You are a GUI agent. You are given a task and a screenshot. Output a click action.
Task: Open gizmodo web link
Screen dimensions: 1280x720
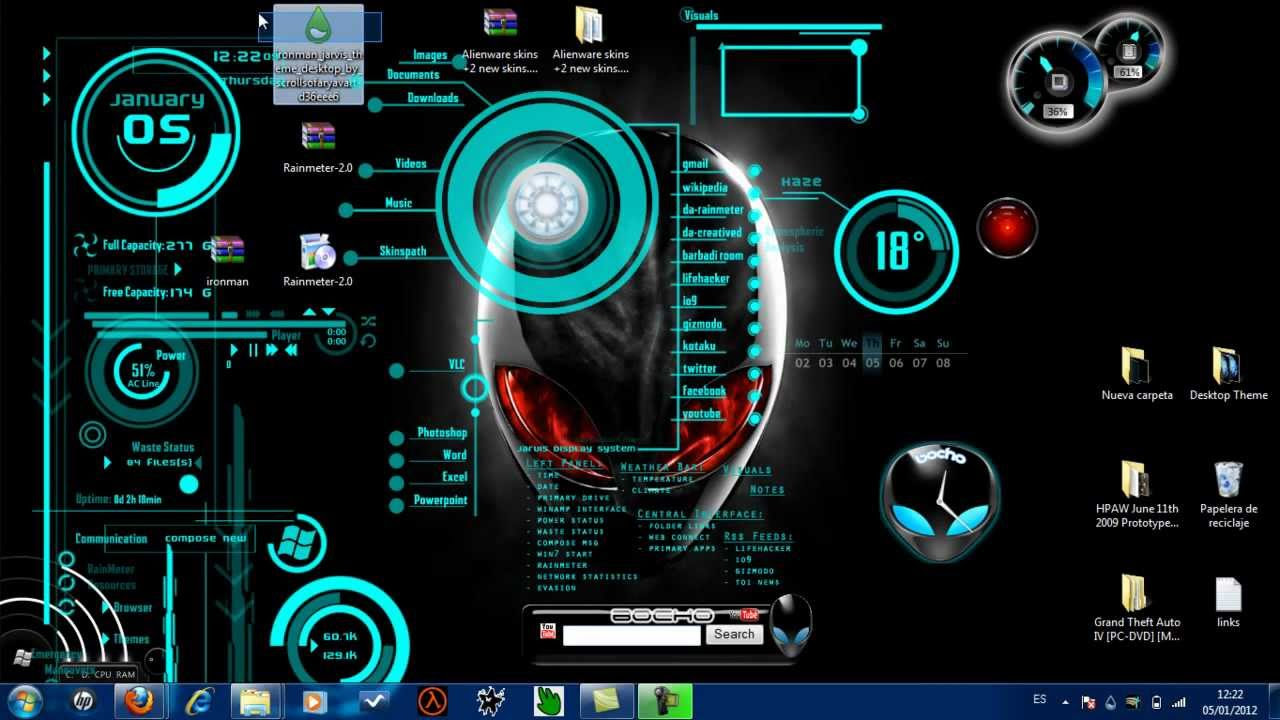(x=702, y=325)
